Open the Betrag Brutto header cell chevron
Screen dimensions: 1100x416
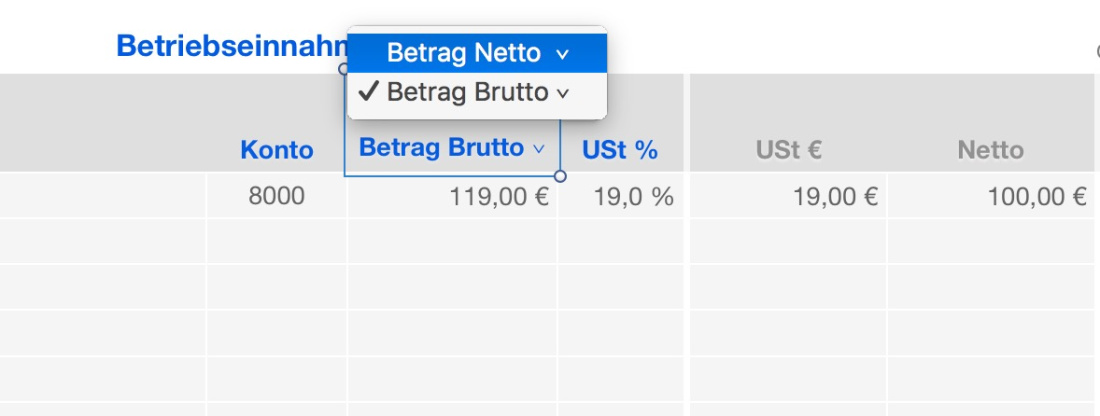click(539, 149)
